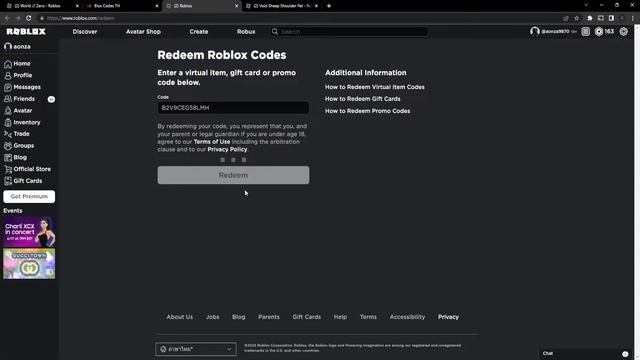Close the Blox Codes TH tab

[157, 6]
